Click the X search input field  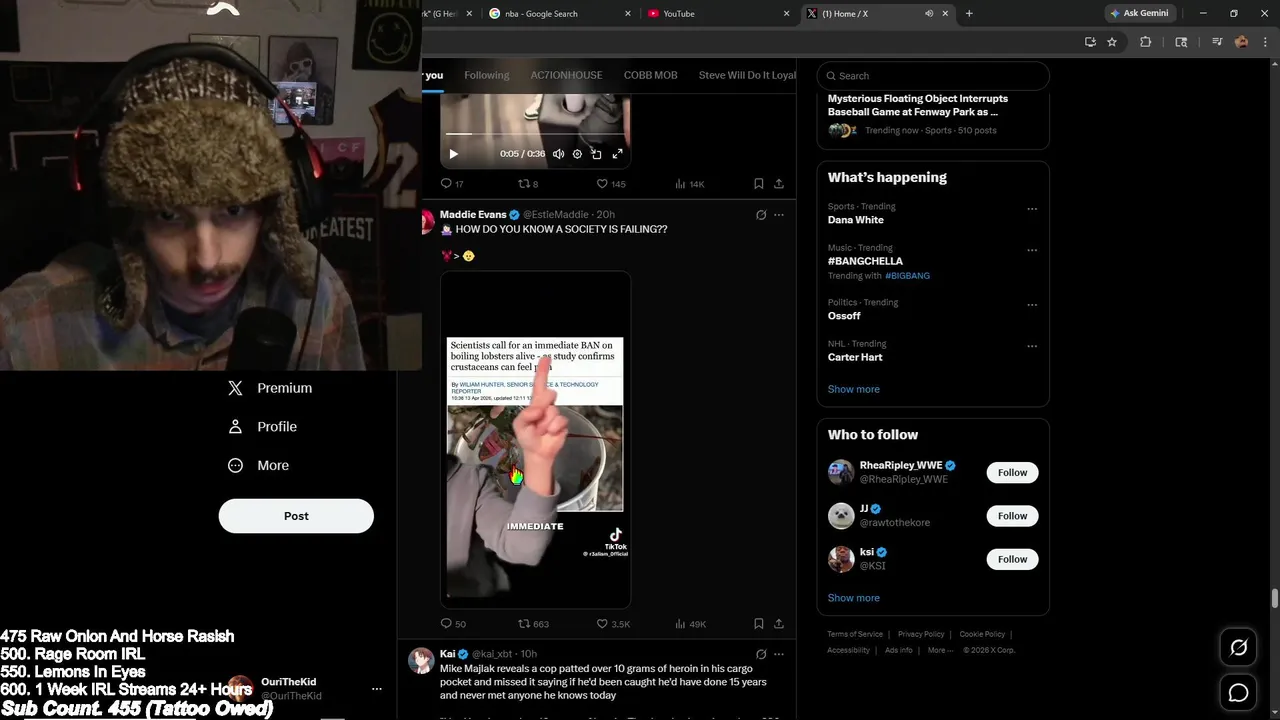(x=933, y=76)
